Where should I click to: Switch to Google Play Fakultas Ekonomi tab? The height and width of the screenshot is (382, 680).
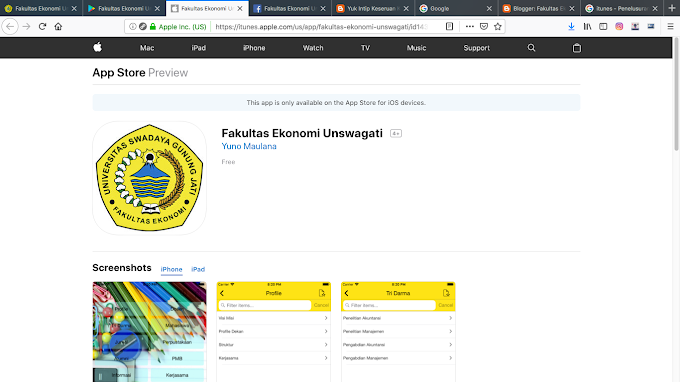(124, 8)
